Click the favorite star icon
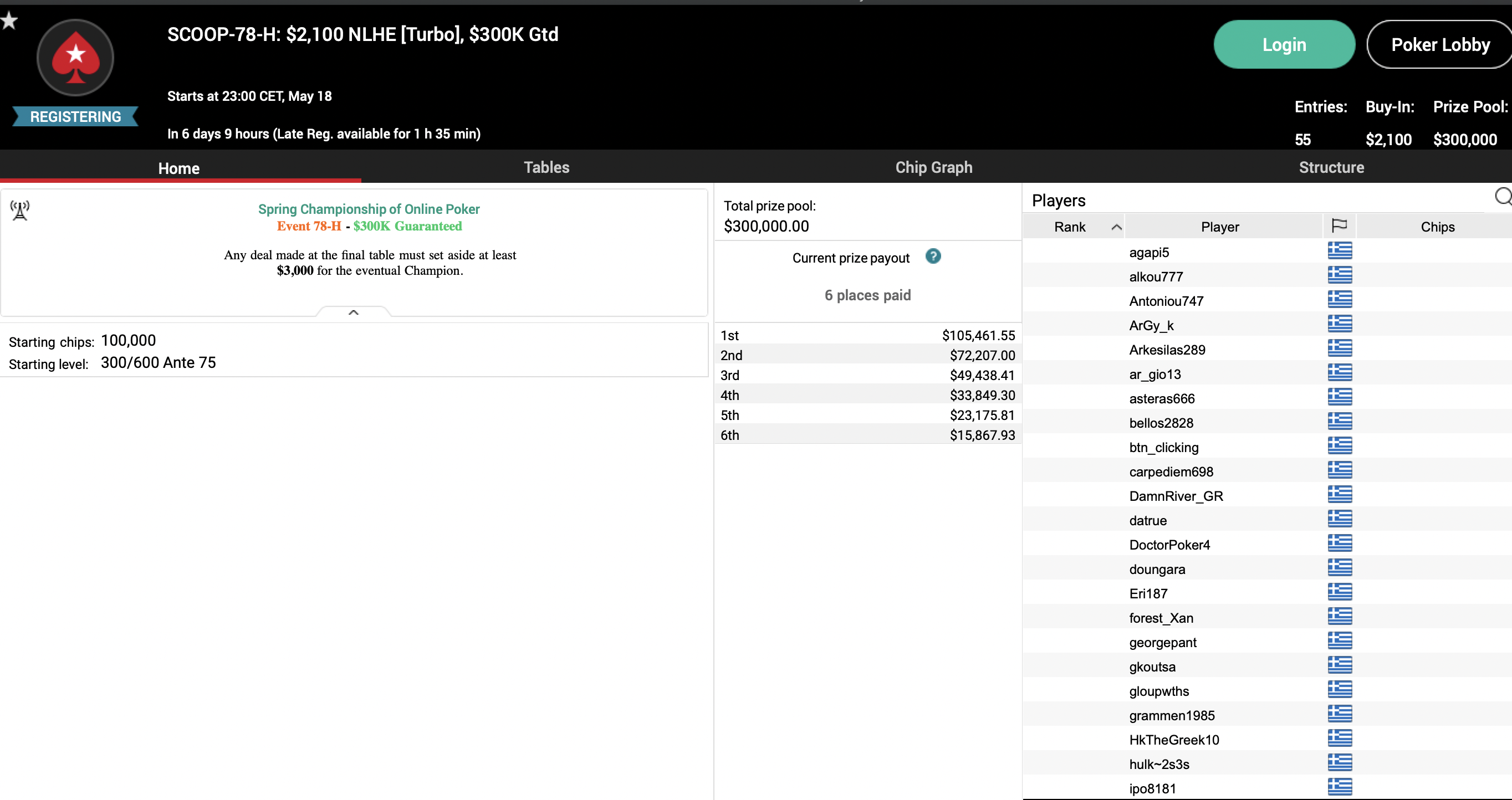Screen dimensions: 1512x800 [9, 20]
